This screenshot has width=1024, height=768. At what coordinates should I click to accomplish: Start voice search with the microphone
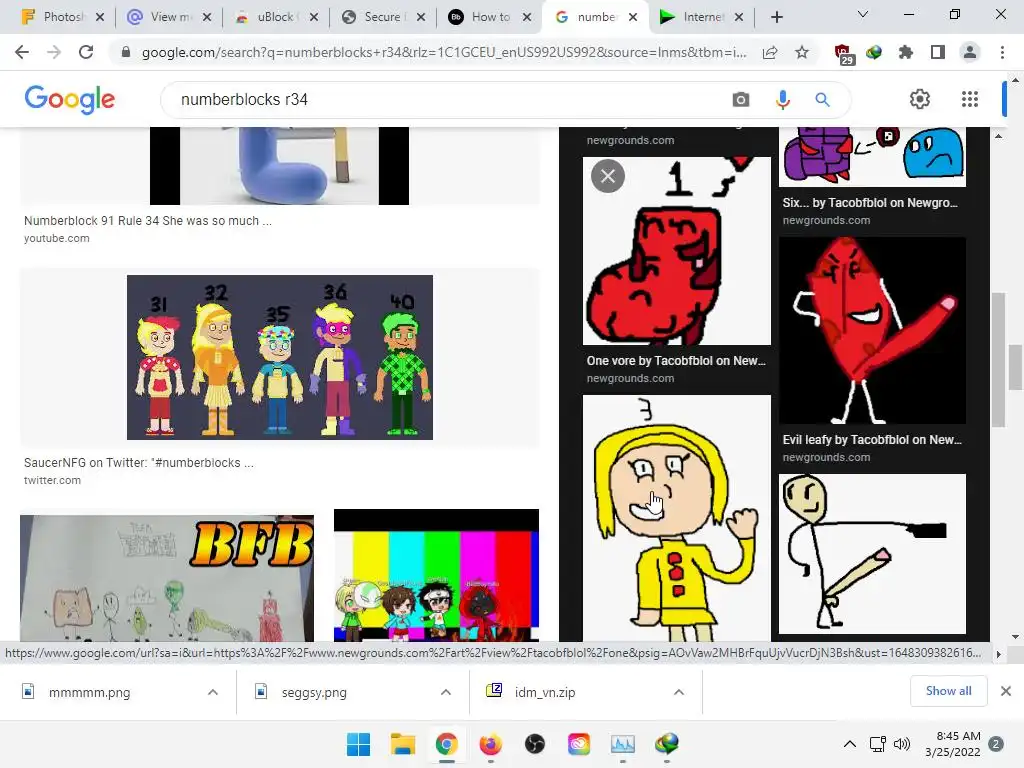click(782, 99)
